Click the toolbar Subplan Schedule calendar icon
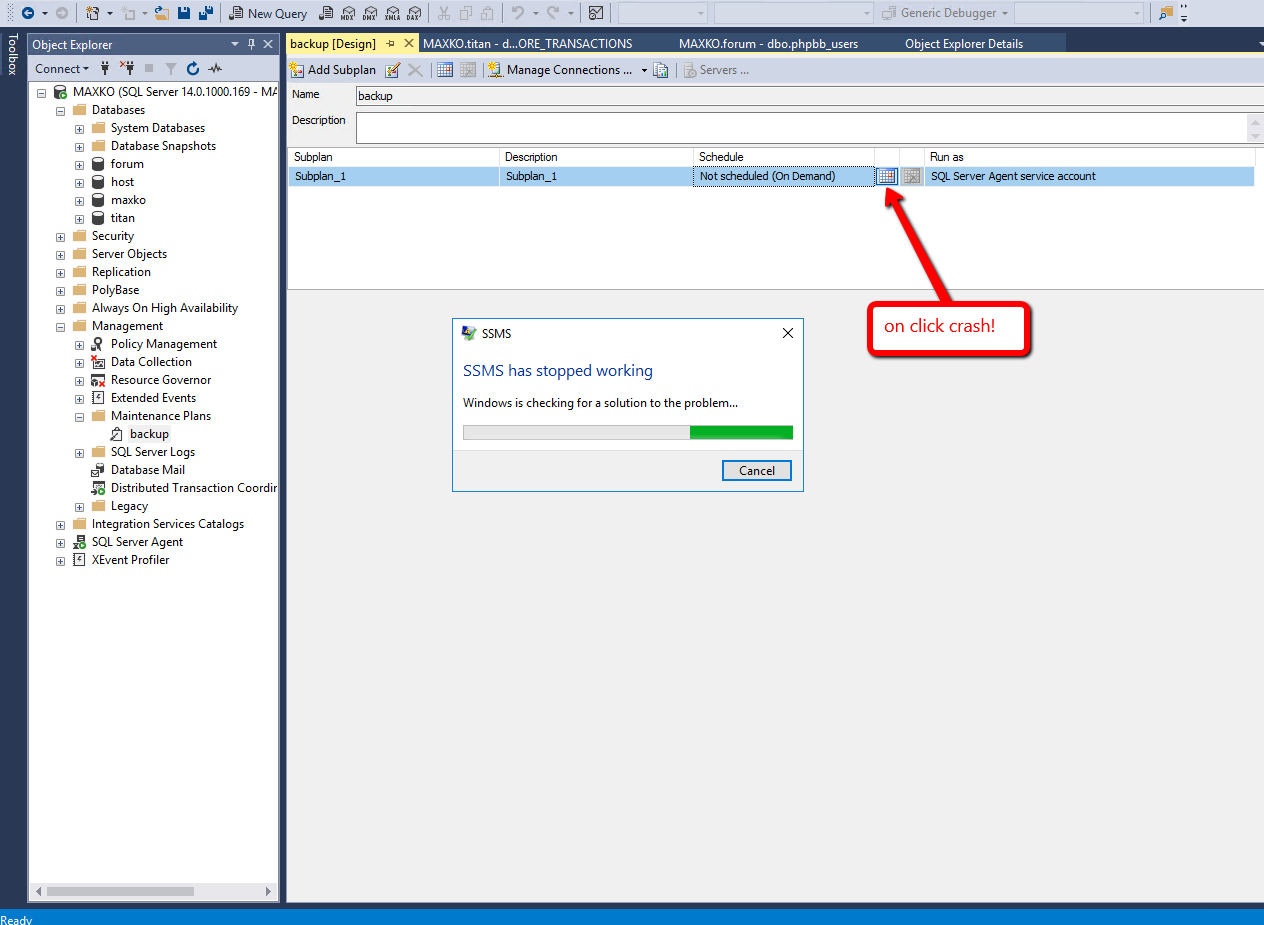The image size is (1264, 925). [445, 70]
